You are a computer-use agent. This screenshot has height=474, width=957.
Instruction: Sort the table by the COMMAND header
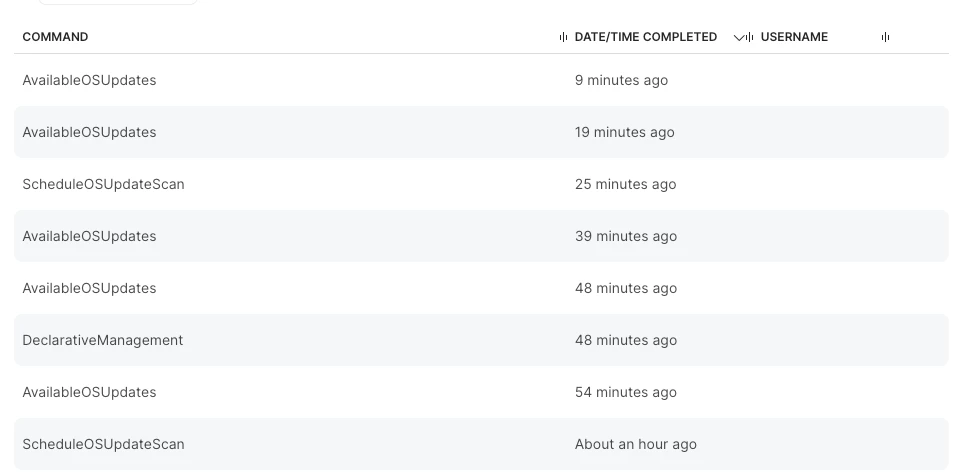tap(55, 37)
